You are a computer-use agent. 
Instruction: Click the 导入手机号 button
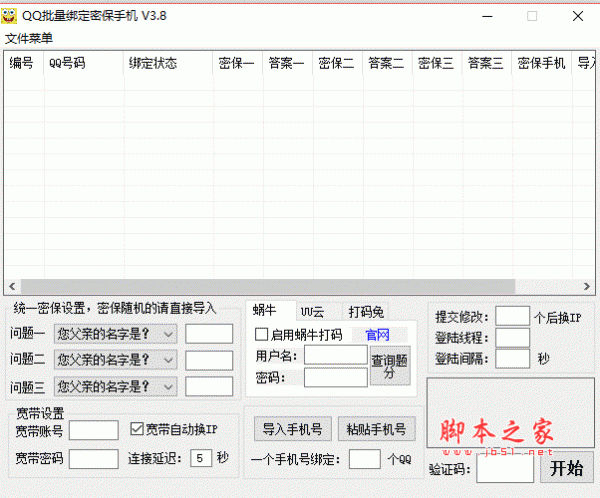[x=291, y=429]
